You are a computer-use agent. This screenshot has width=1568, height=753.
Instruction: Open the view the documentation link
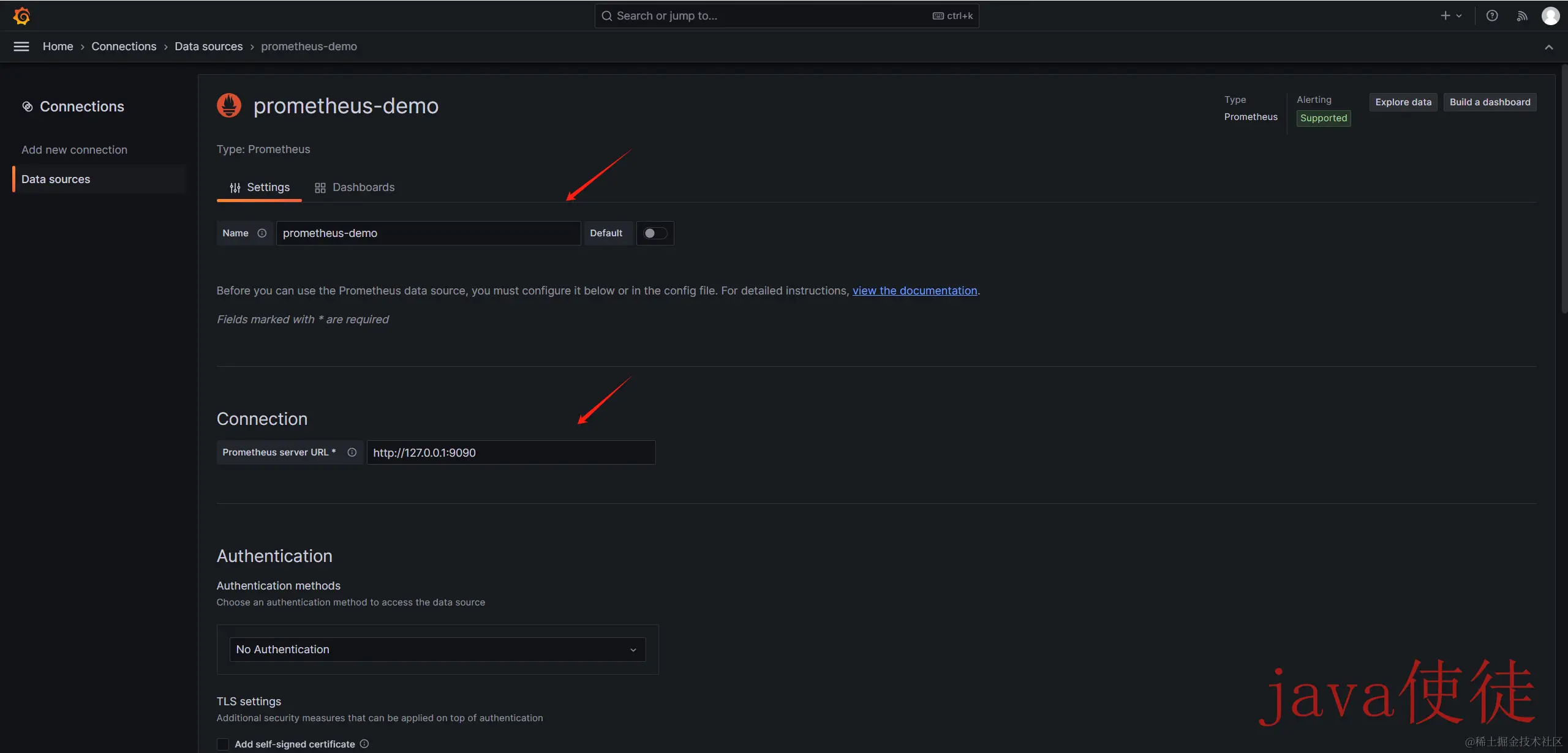(x=914, y=291)
